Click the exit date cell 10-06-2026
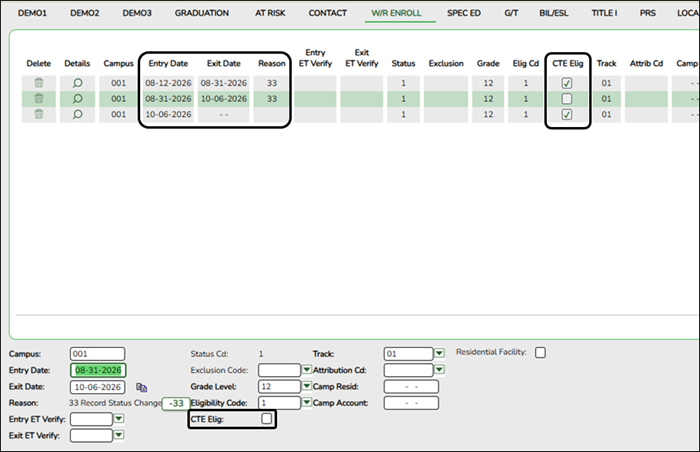 (224, 99)
